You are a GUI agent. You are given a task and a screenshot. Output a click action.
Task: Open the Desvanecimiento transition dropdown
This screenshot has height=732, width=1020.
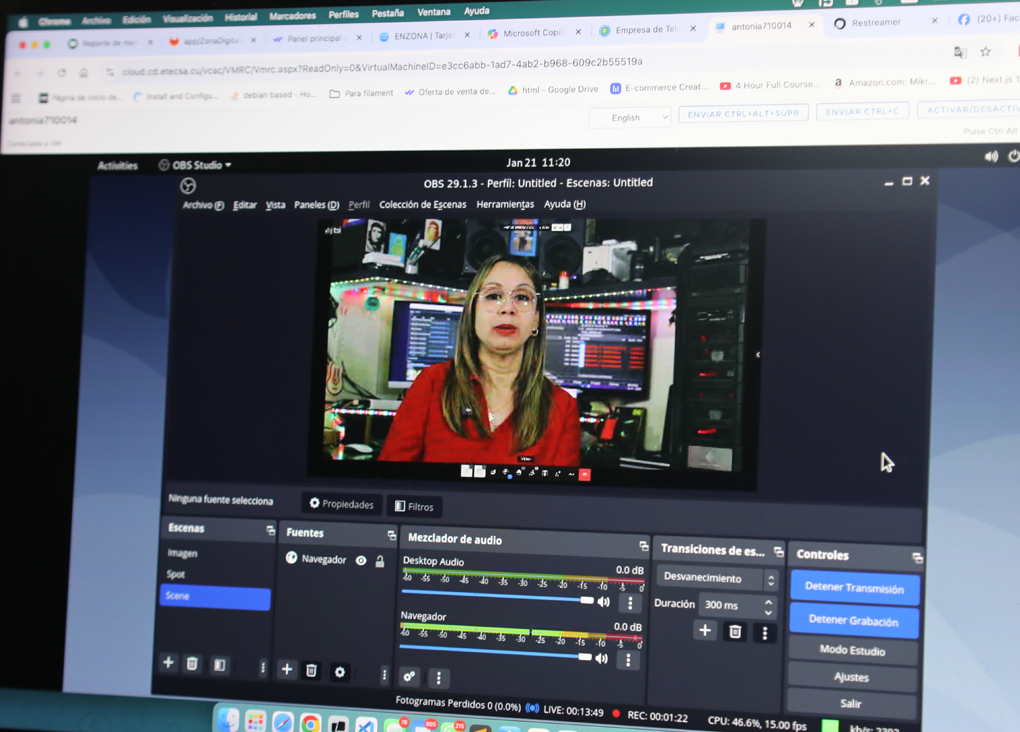(717, 578)
